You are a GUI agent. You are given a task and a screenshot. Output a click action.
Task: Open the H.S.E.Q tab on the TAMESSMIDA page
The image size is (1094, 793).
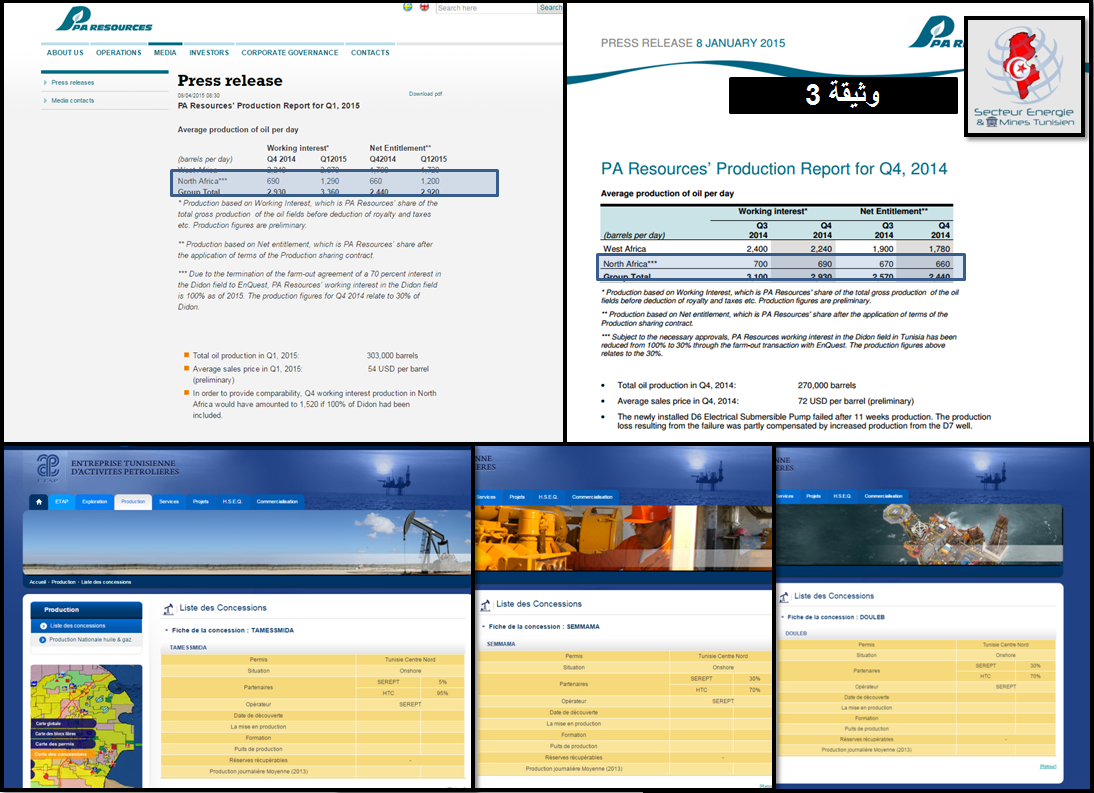tap(232, 501)
